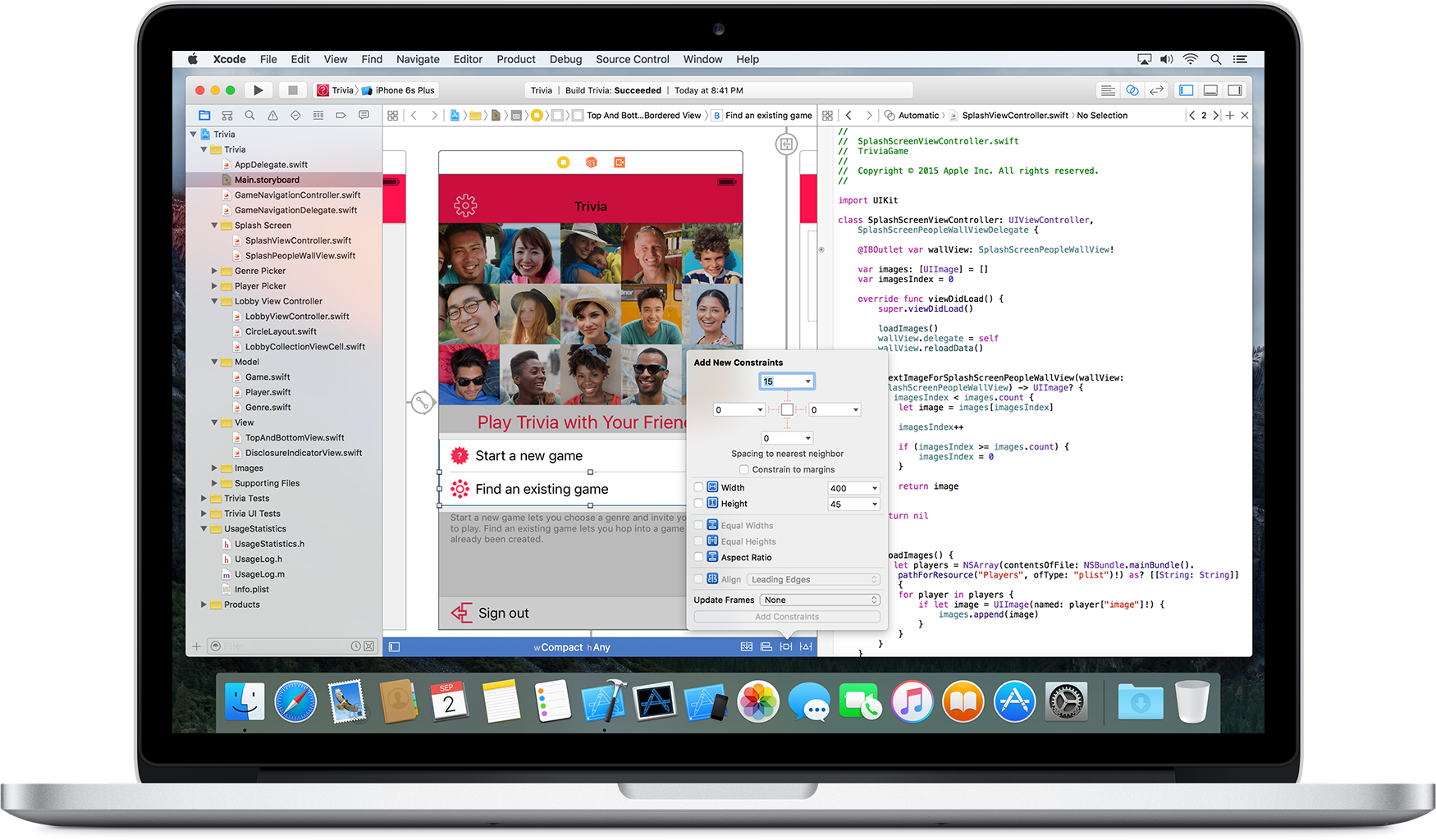Expand the Genre Picker group
Screen dimensions: 1436x840
point(215,271)
